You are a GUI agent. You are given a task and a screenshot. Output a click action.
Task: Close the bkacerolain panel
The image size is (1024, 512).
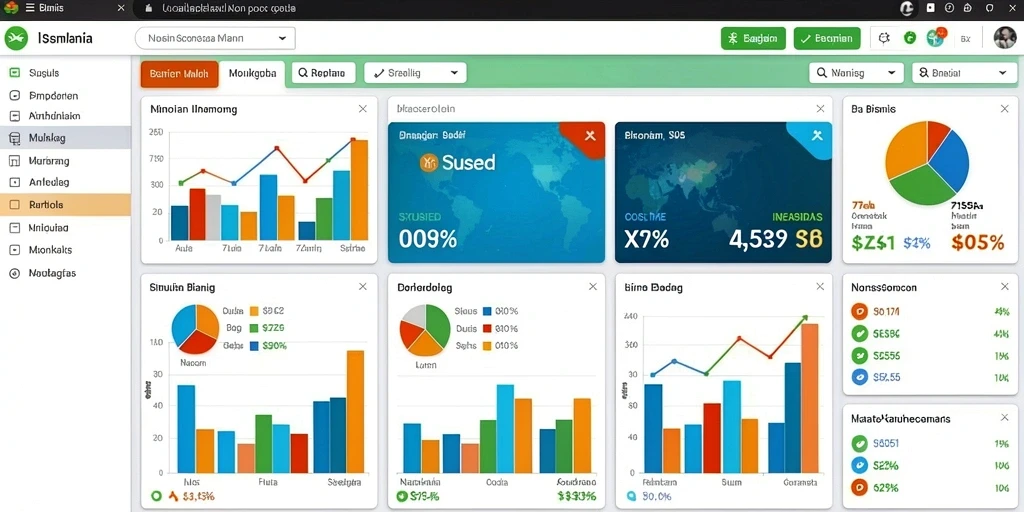(x=820, y=109)
